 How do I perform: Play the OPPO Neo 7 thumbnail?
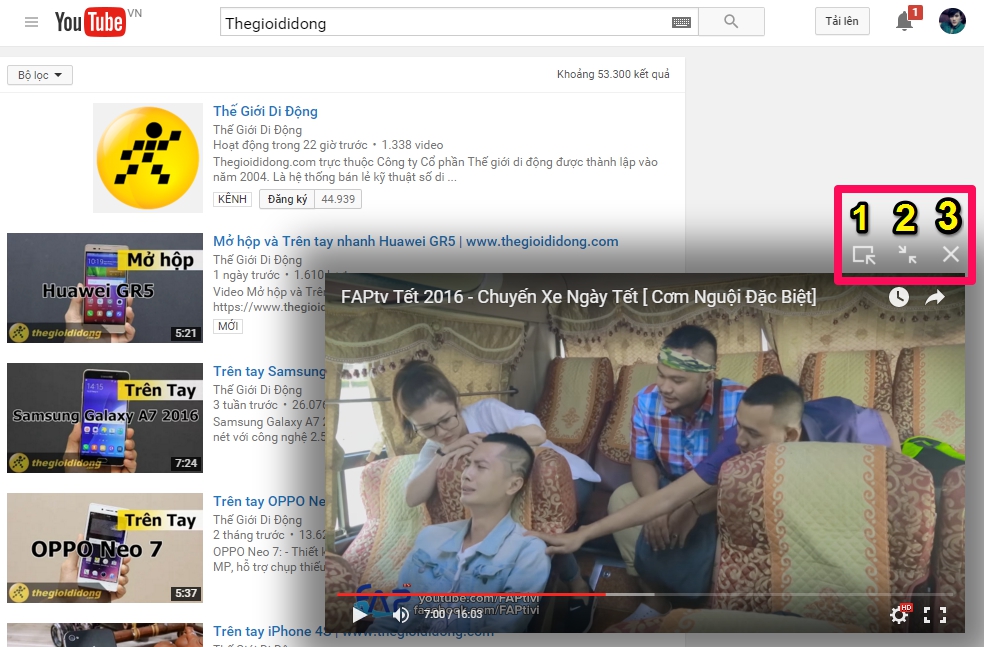tap(105, 548)
